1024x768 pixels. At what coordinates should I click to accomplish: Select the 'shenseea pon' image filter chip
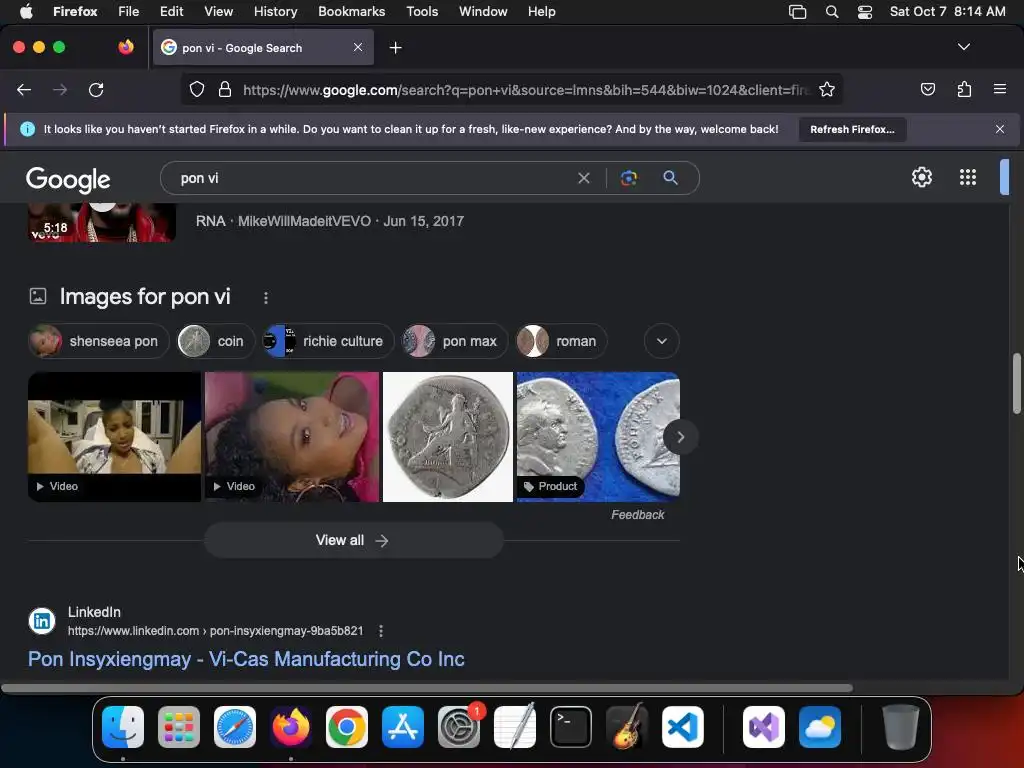point(99,341)
